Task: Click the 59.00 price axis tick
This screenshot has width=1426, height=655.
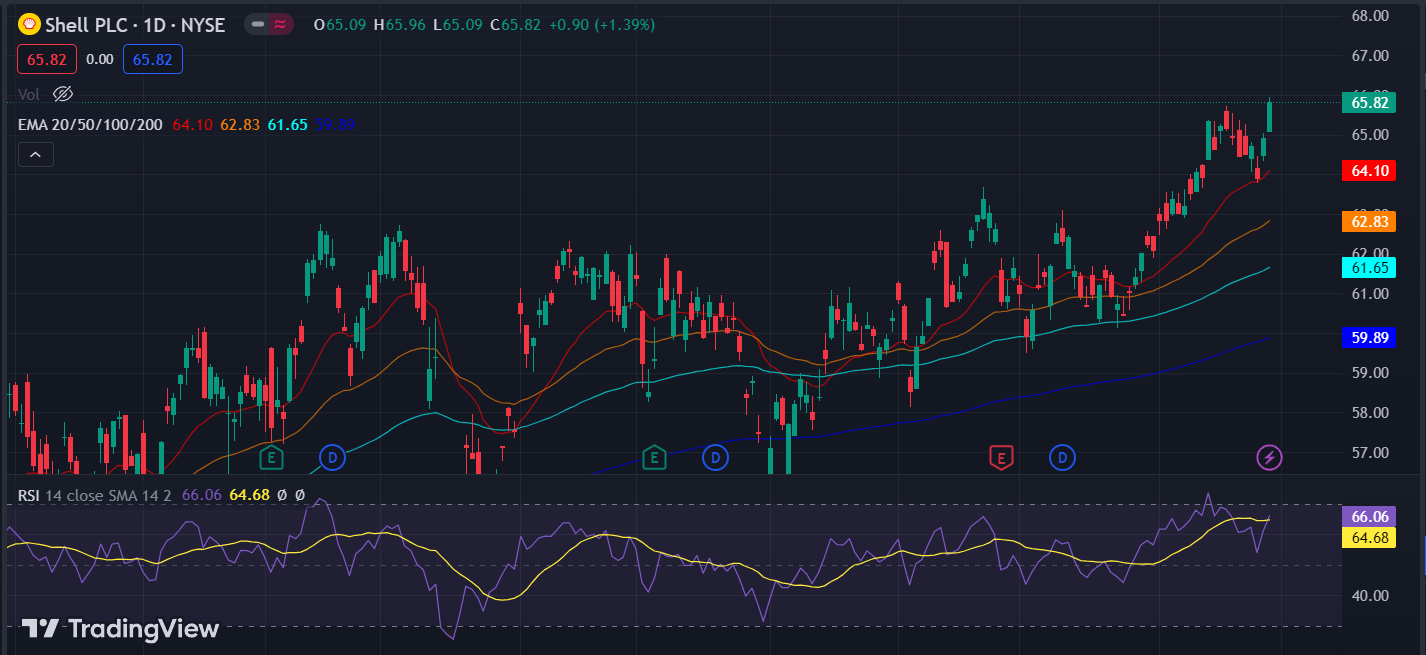Action: click(x=1369, y=372)
